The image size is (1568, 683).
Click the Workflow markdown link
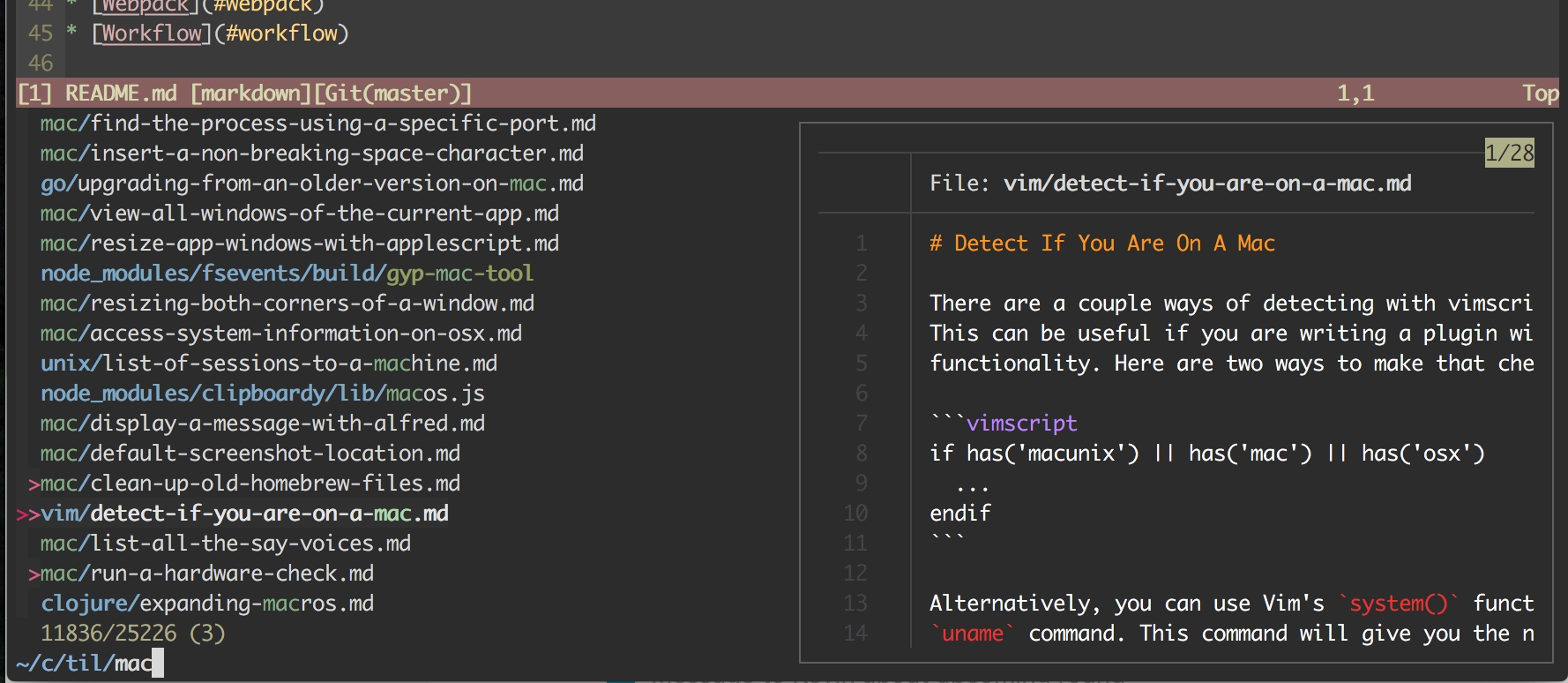pos(152,34)
